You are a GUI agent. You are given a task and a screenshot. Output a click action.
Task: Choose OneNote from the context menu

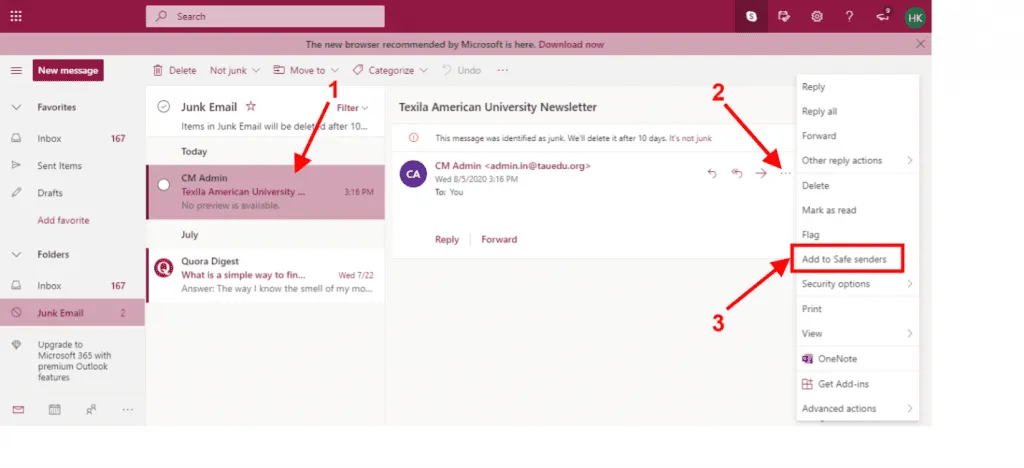(857, 359)
